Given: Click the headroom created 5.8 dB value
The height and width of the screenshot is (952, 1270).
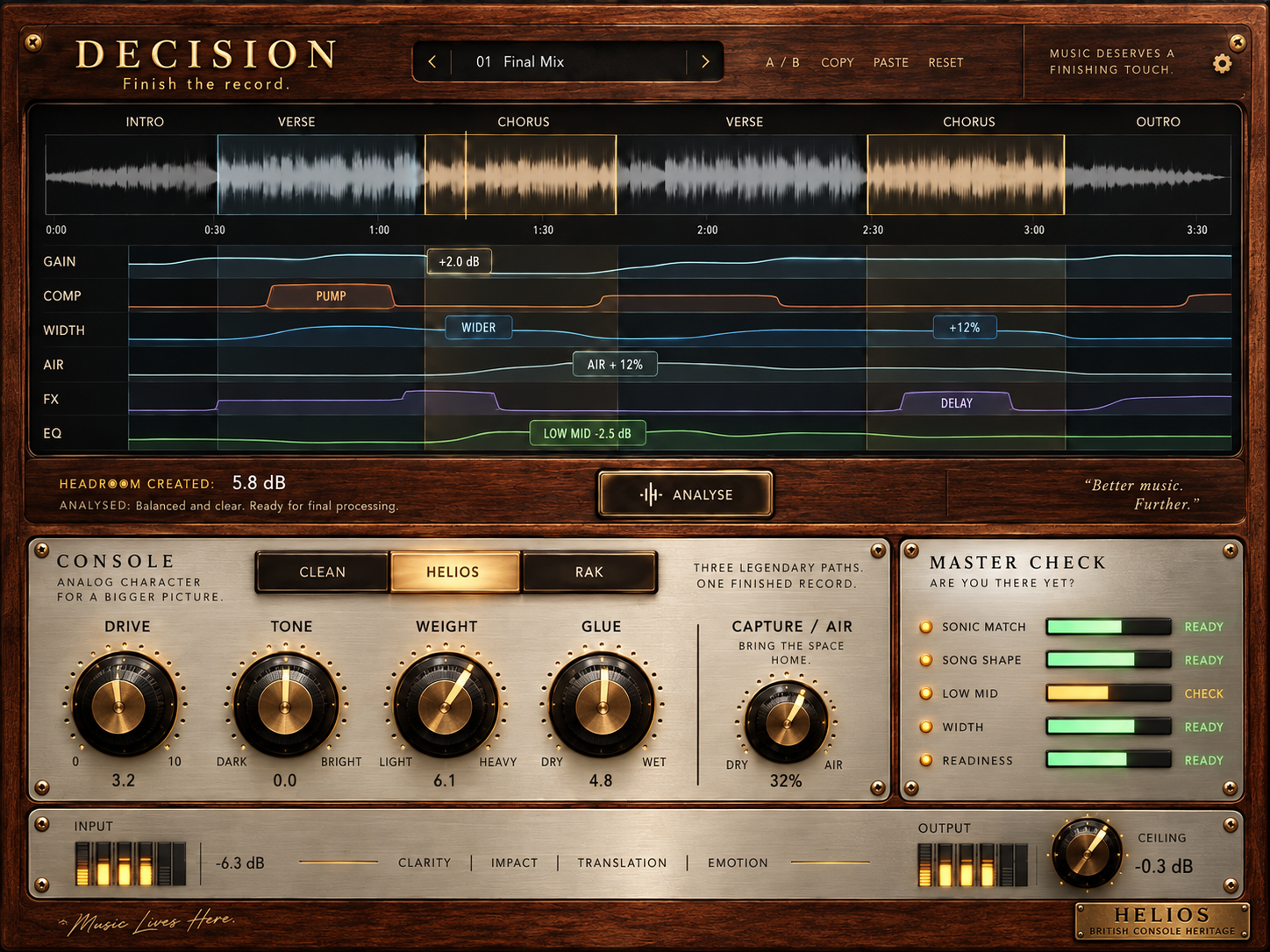Looking at the screenshot, I should tap(259, 483).
